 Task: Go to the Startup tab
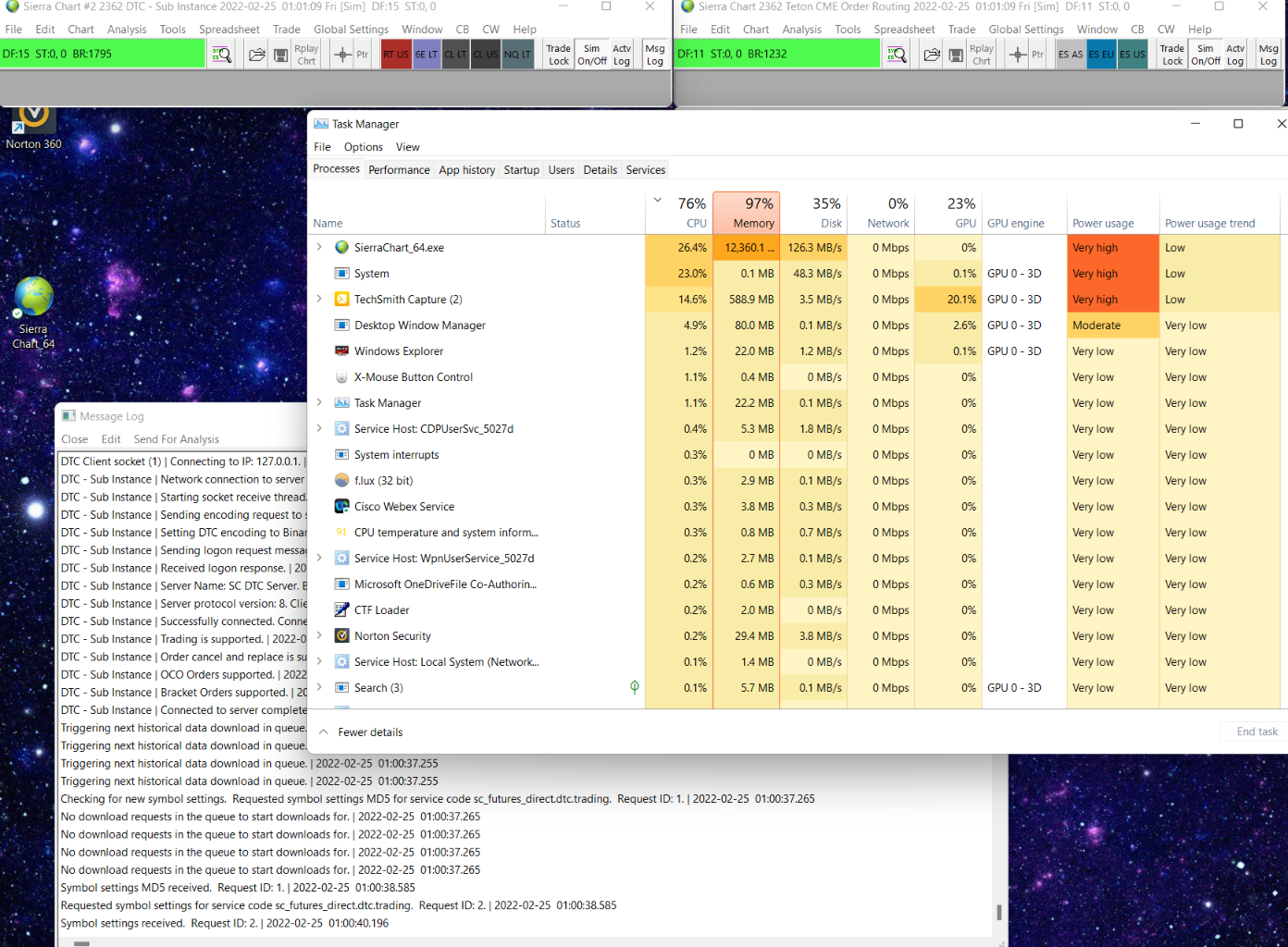click(522, 170)
